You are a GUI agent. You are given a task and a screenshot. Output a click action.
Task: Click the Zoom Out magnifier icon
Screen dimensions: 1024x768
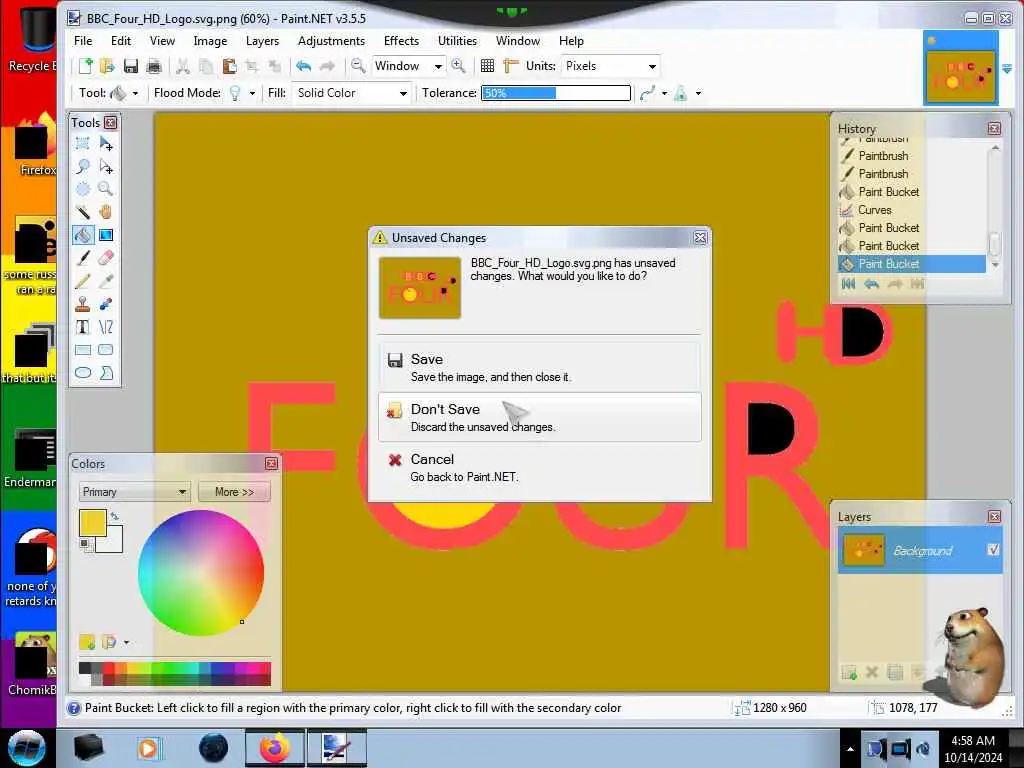358,66
